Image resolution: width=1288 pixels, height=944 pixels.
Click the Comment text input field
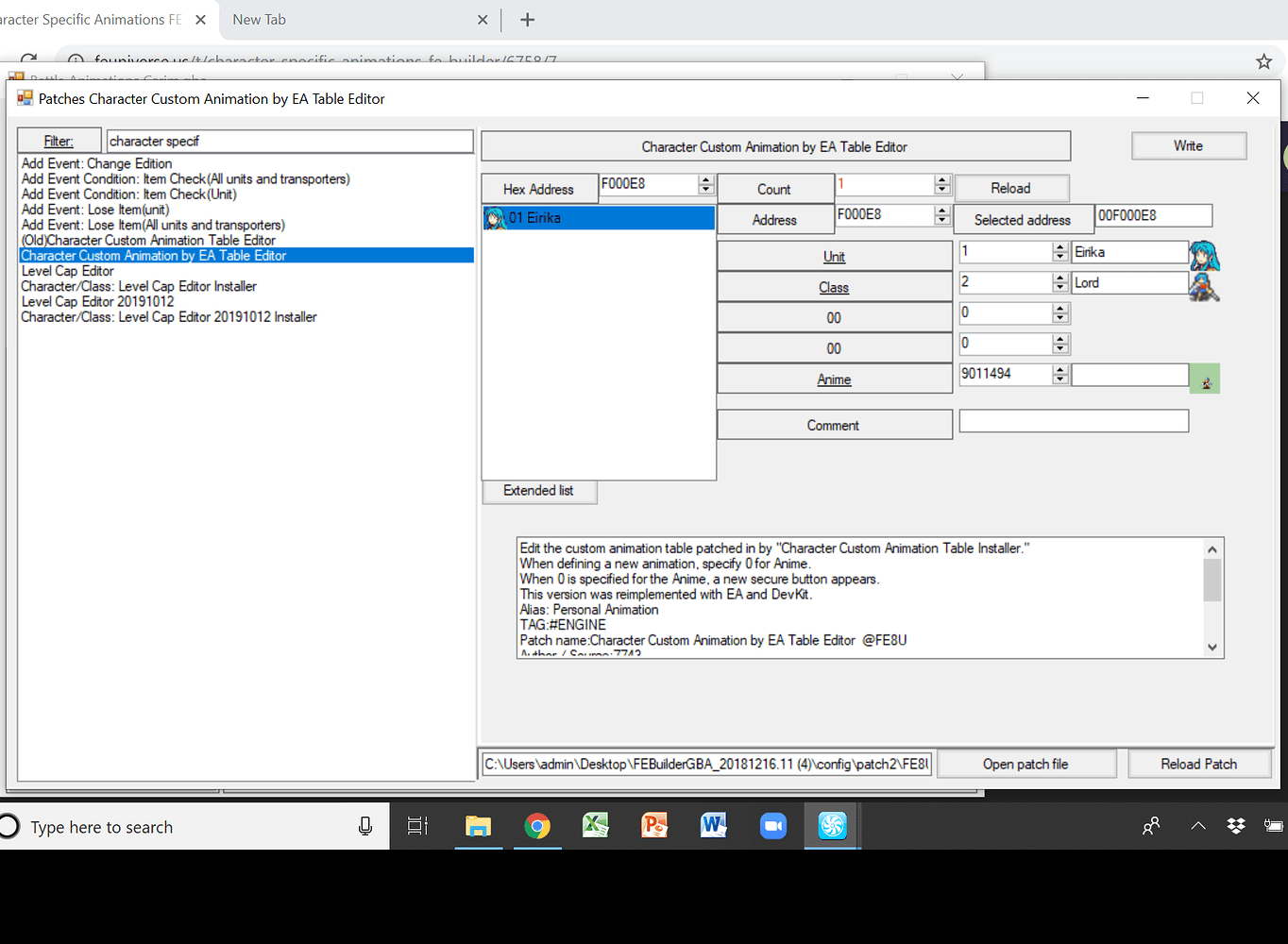point(1074,421)
